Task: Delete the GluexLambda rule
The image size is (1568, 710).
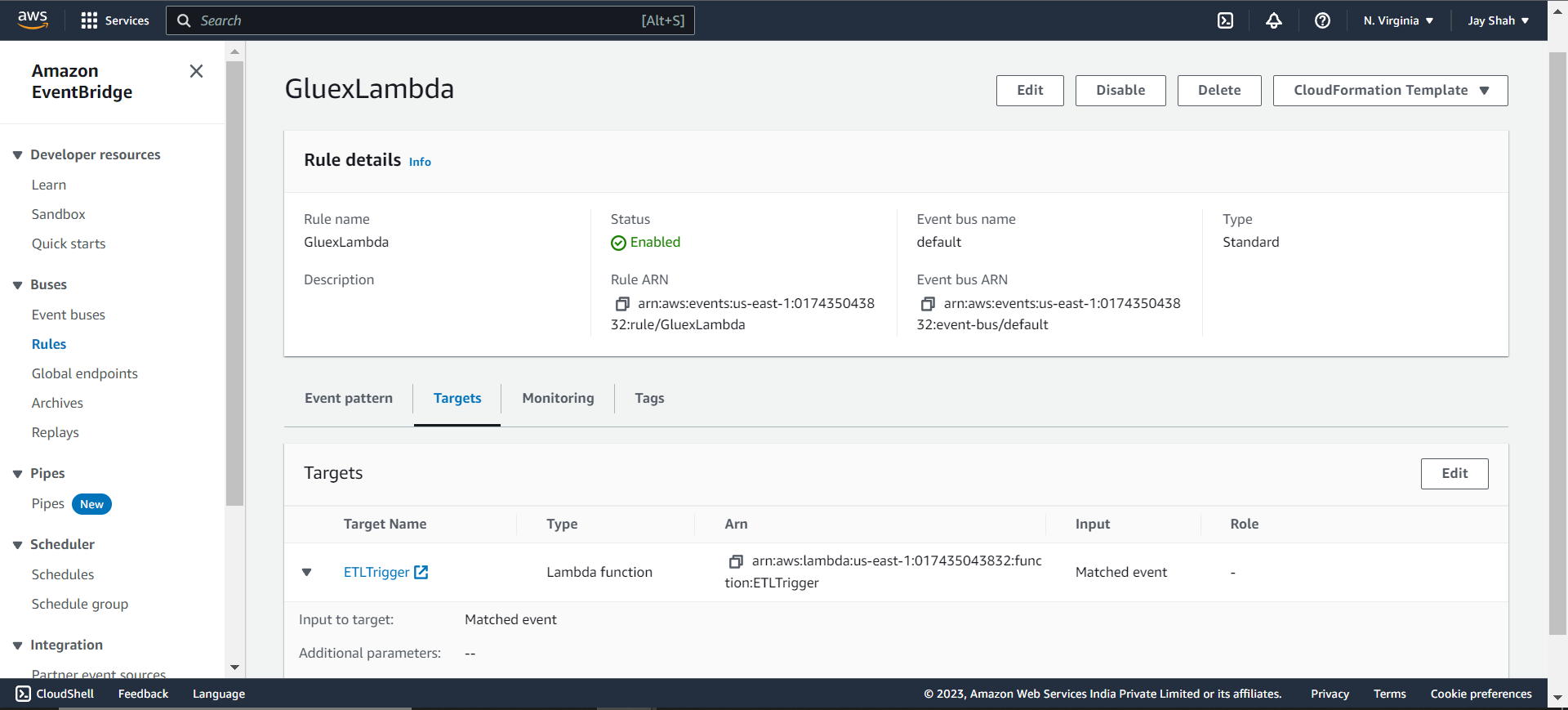Action: 1219,91
